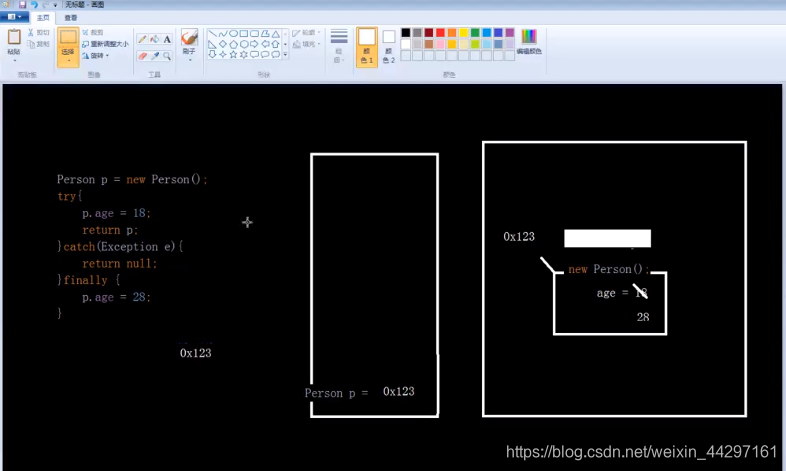Select the Pencil tool

pyautogui.click(x=142, y=39)
